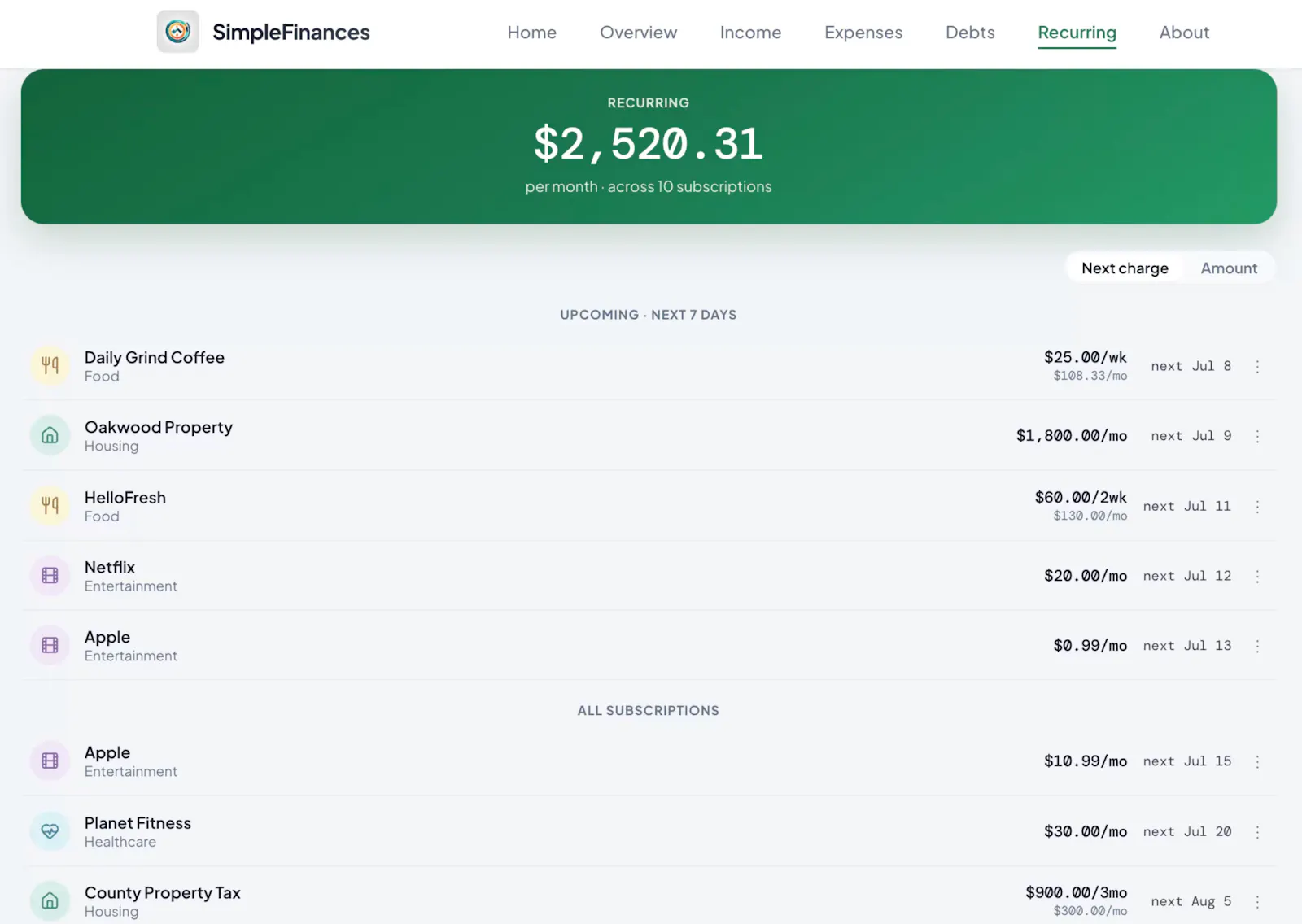Click Planet Fitness heart icon
The height and width of the screenshot is (924, 1302).
[x=50, y=831]
